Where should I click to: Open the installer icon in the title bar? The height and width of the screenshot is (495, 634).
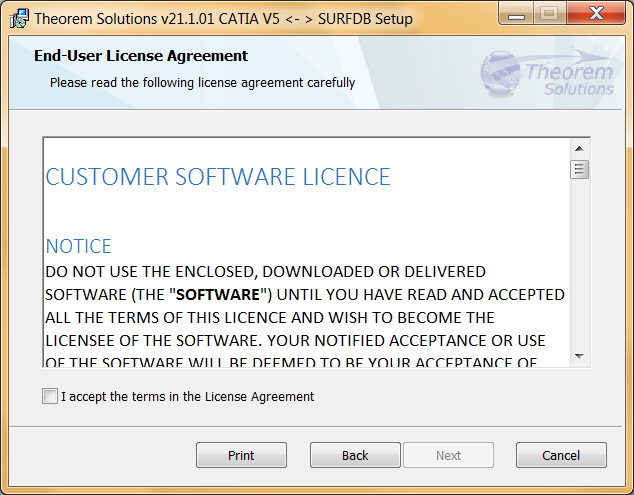pos(19,19)
